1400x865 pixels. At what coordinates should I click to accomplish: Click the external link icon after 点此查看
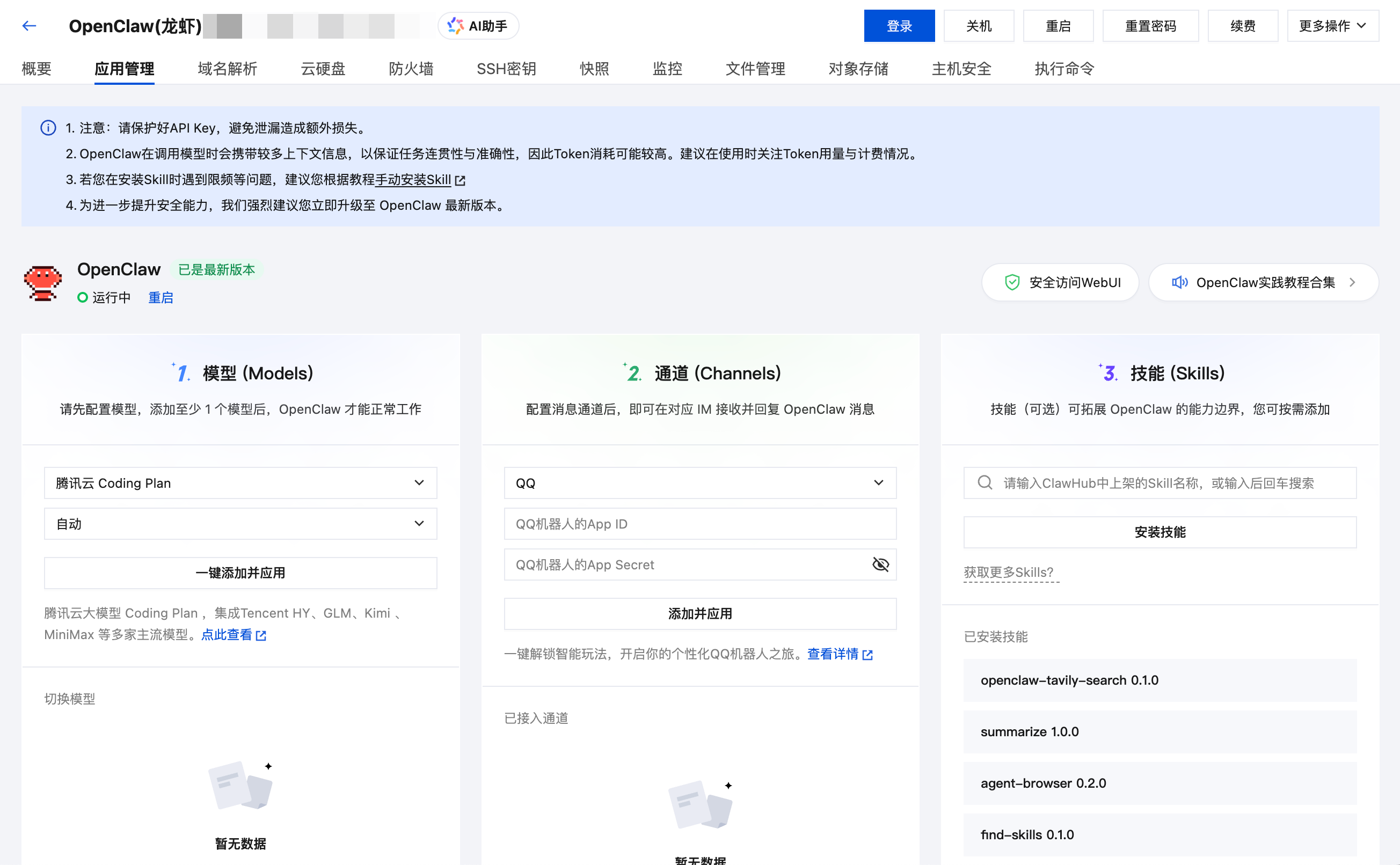click(262, 635)
